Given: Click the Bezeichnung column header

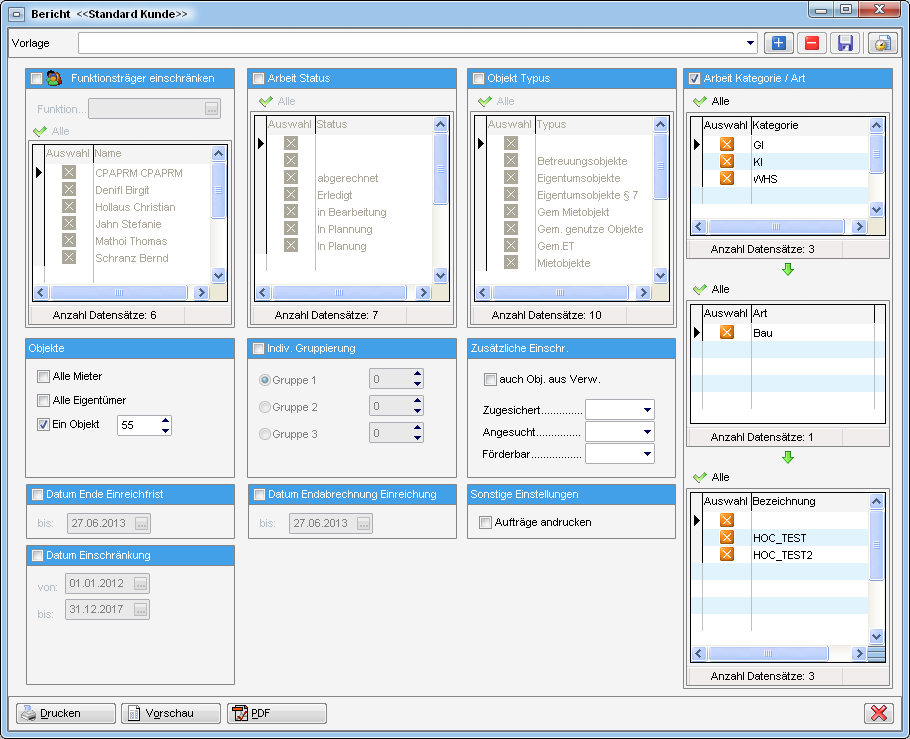Looking at the screenshot, I should (810, 501).
